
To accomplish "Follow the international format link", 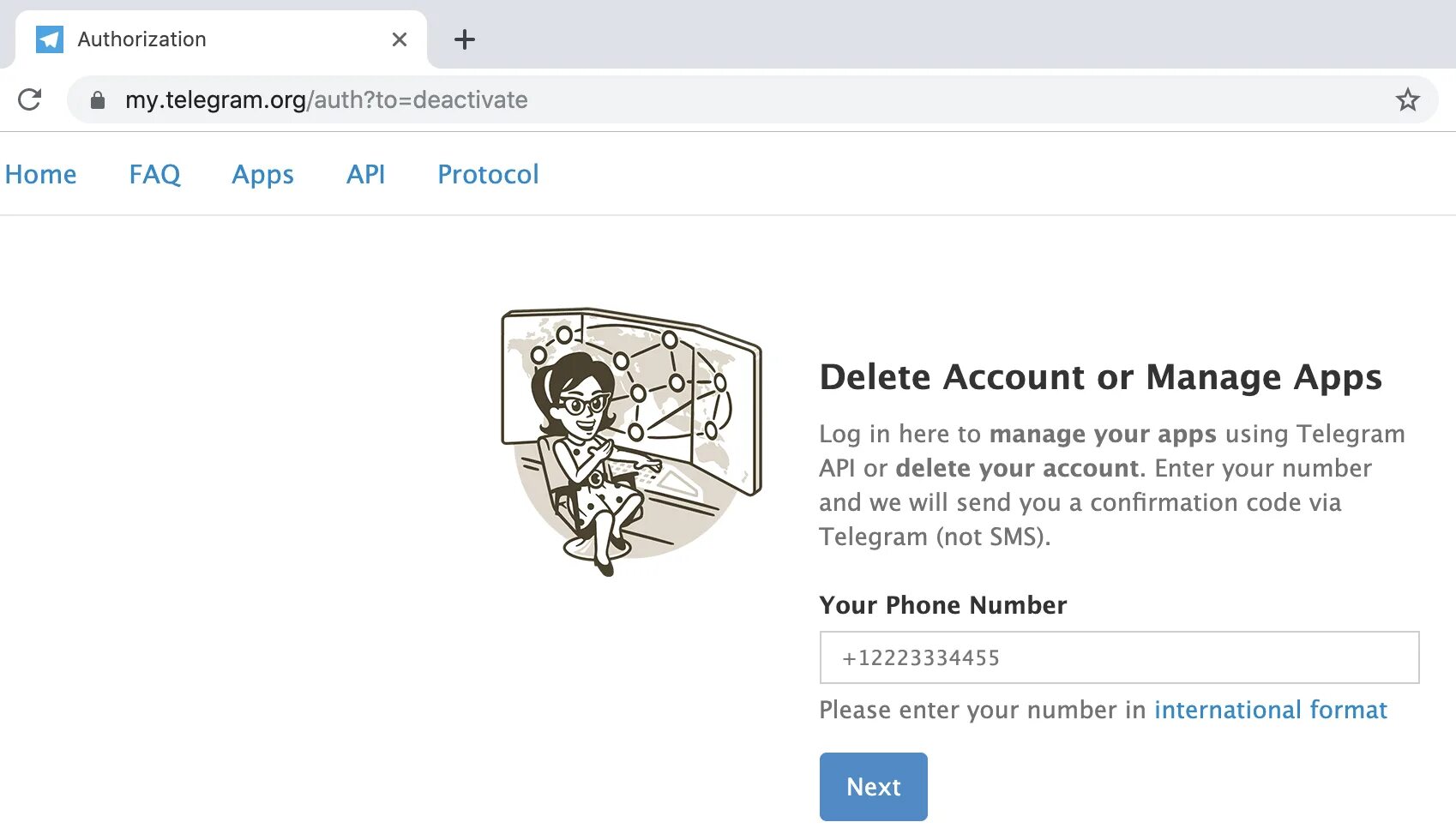I will click(1270, 710).
